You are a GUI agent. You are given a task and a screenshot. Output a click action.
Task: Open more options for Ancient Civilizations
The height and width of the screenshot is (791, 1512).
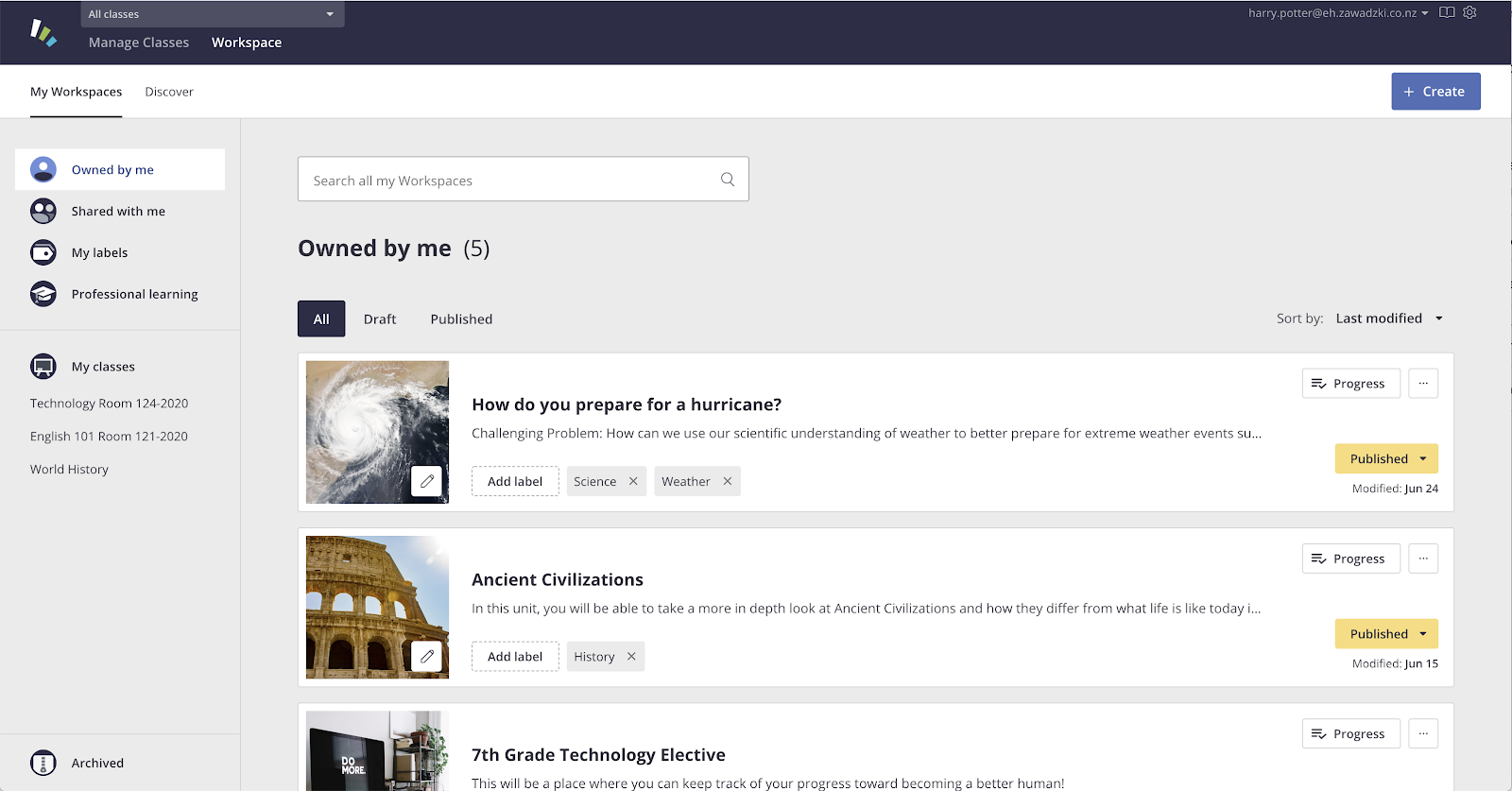pyautogui.click(x=1423, y=559)
